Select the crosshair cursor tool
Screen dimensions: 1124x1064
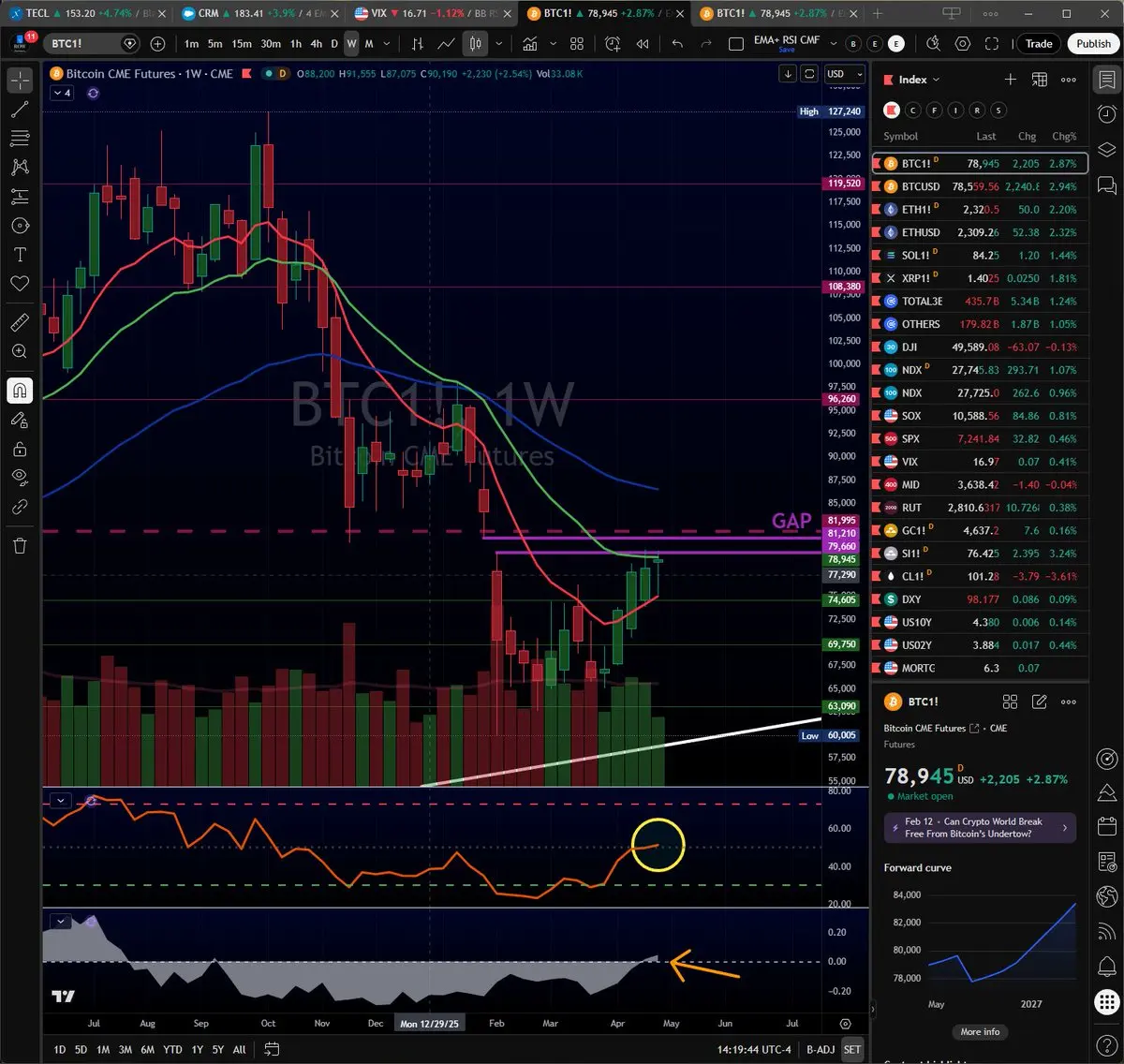pos(20,81)
